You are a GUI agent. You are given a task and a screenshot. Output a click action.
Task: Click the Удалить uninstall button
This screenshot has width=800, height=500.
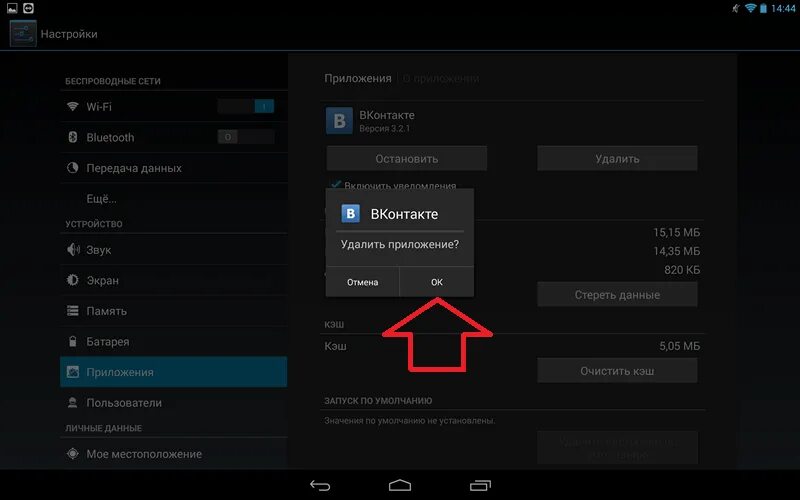(x=617, y=159)
